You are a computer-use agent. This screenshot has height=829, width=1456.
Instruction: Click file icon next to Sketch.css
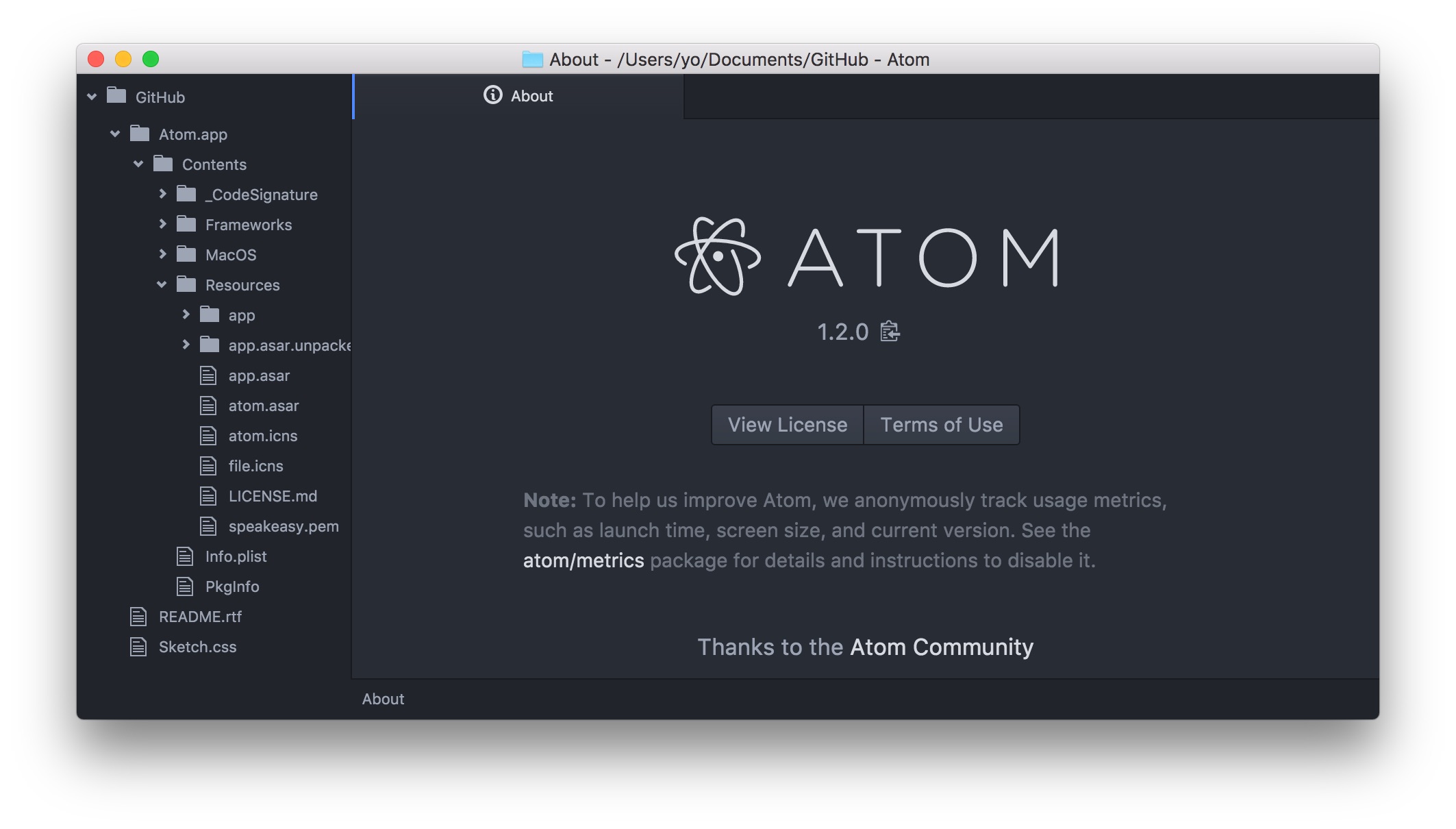point(138,647)
